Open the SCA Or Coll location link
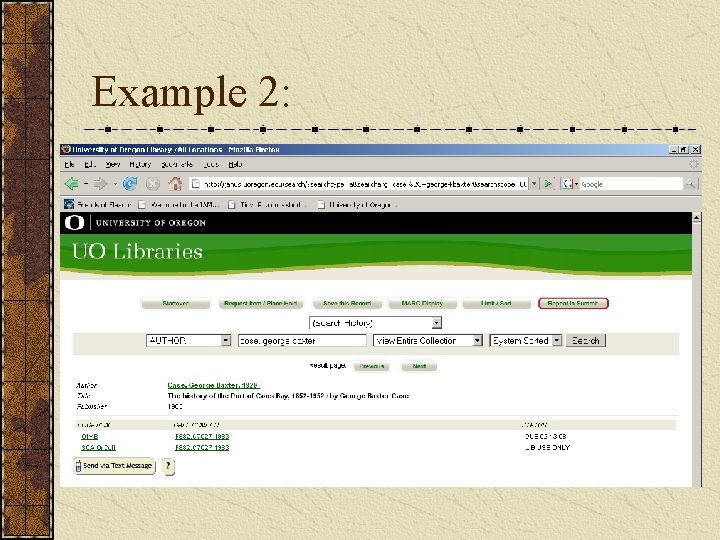The width and height of the screenshot is (720, 540). [x=98, y=448]
